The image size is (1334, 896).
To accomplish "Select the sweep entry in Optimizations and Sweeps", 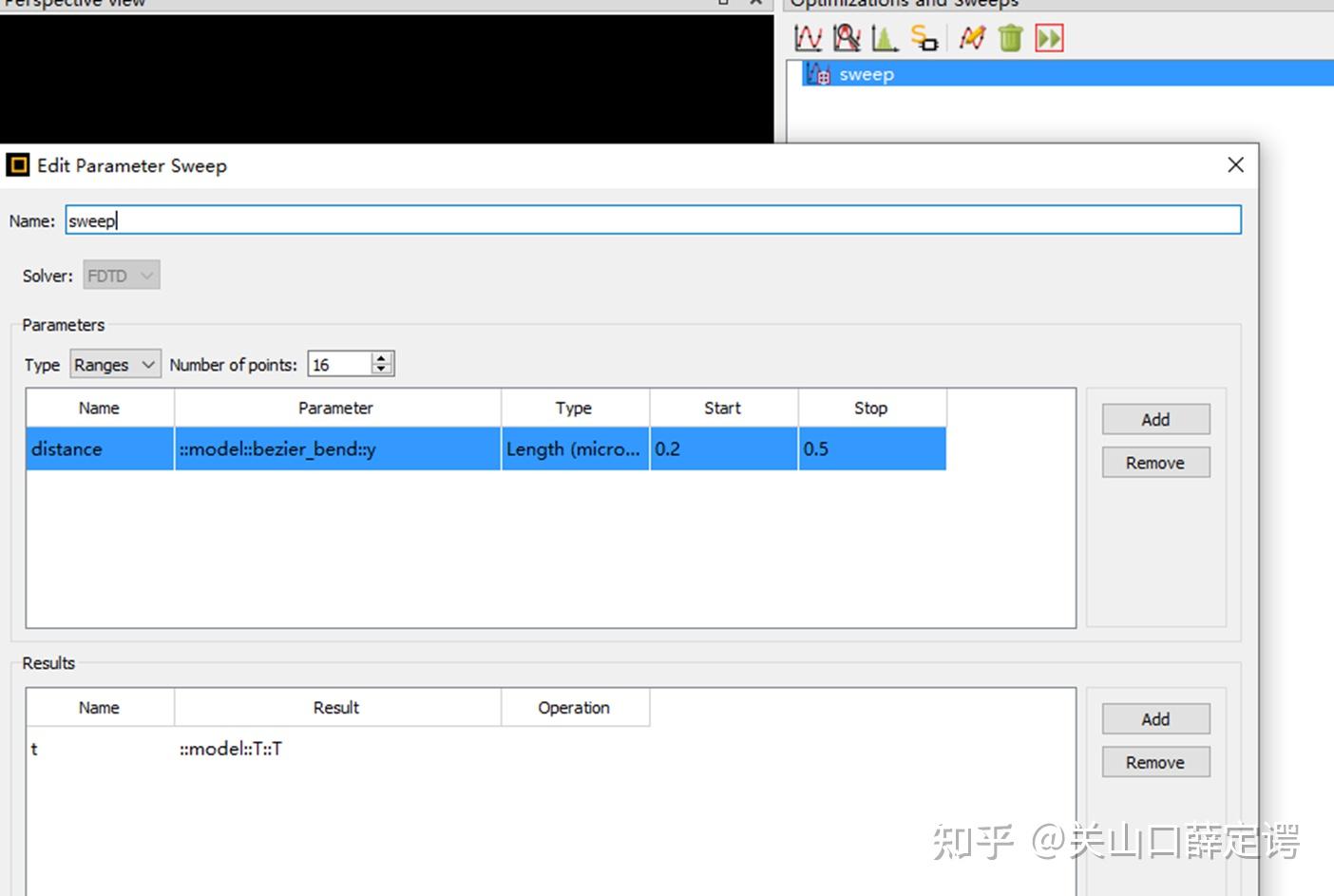I will 866,73.
